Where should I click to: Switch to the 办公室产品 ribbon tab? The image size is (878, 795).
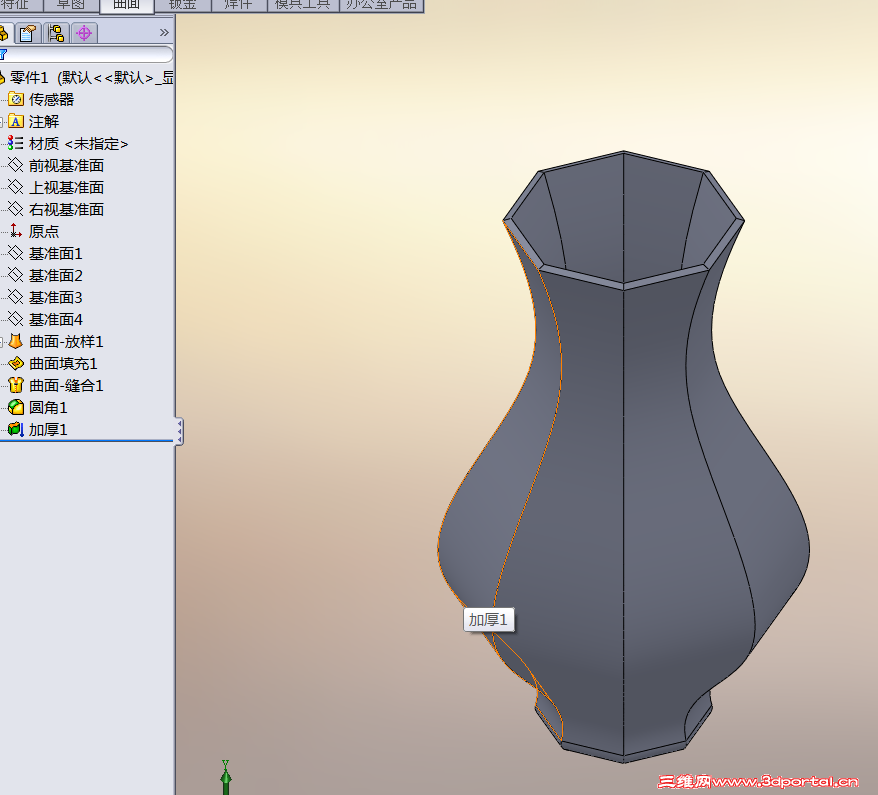(x=381, y=4)
